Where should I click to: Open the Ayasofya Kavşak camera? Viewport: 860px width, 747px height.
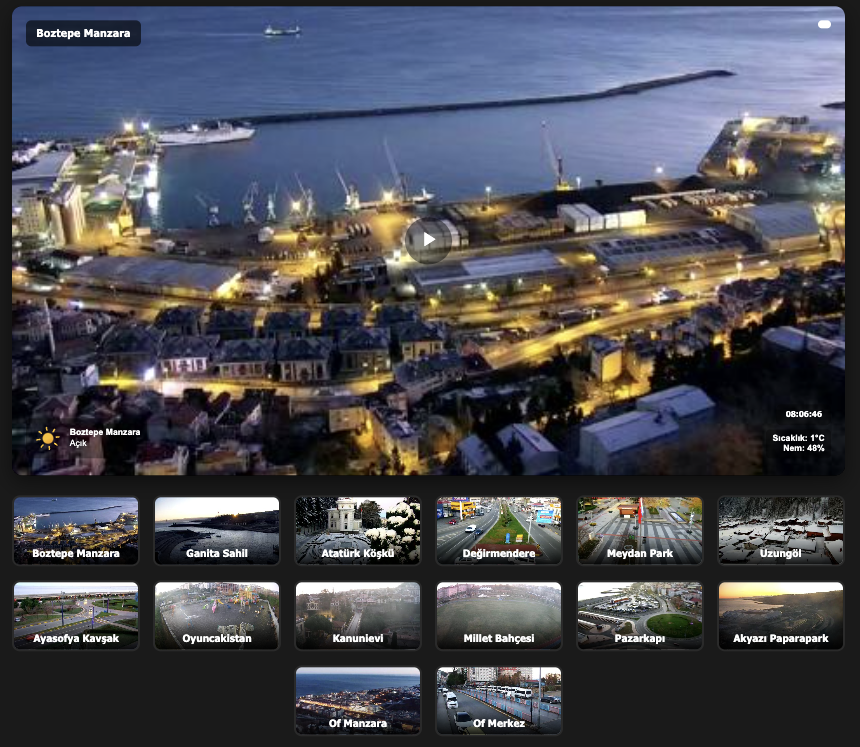click(76, 616)
